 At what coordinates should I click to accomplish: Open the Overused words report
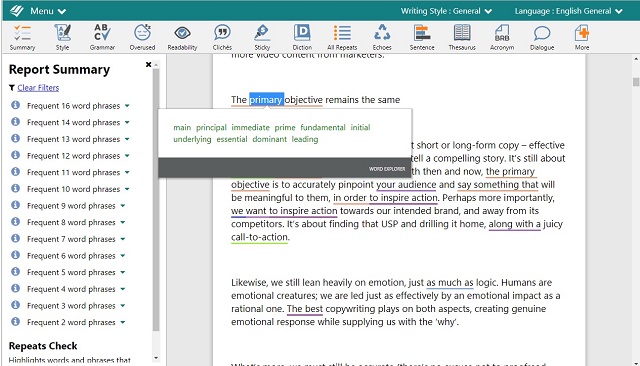click(142, 37)
